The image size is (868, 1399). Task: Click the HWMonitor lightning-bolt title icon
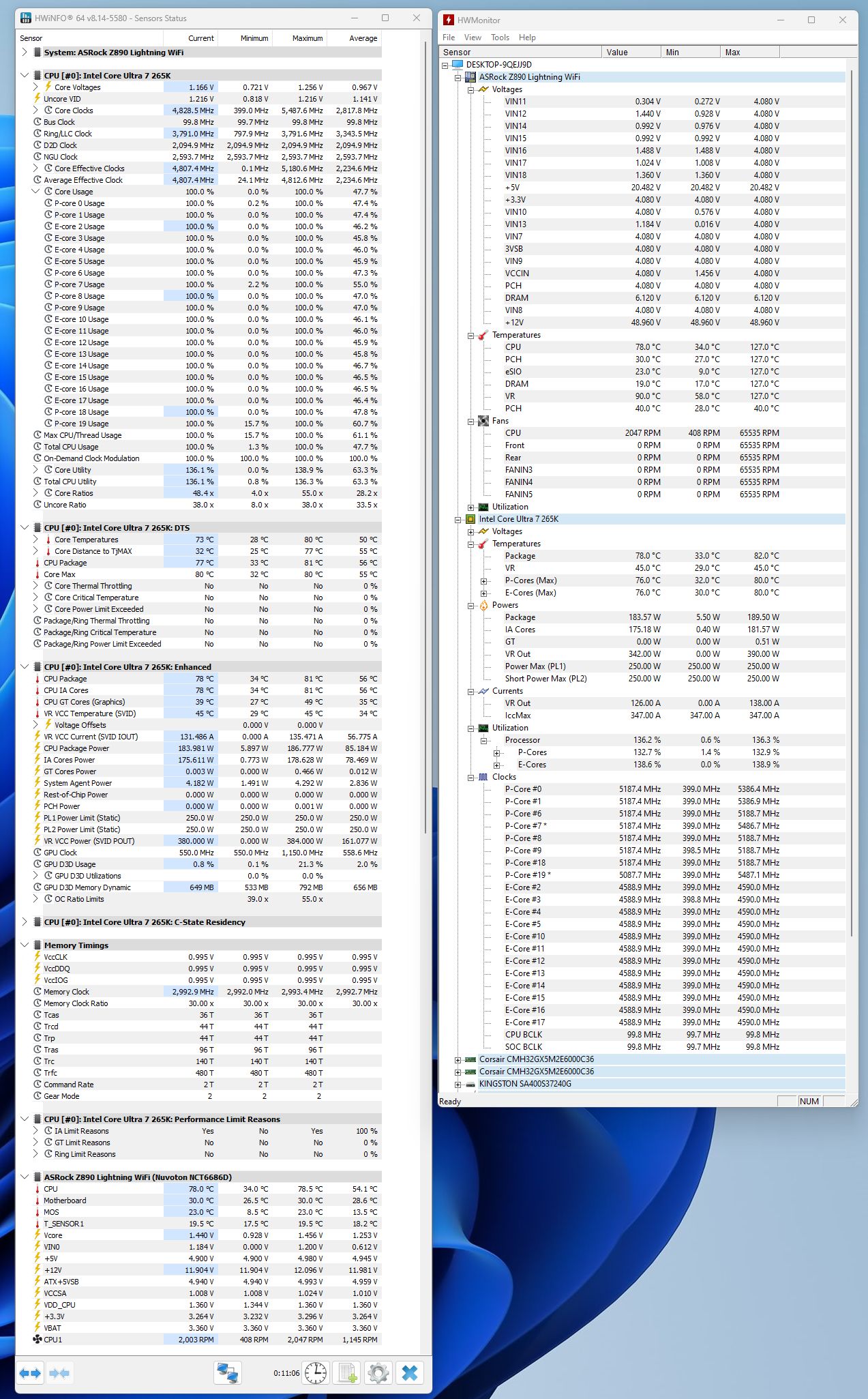[449, 20]
